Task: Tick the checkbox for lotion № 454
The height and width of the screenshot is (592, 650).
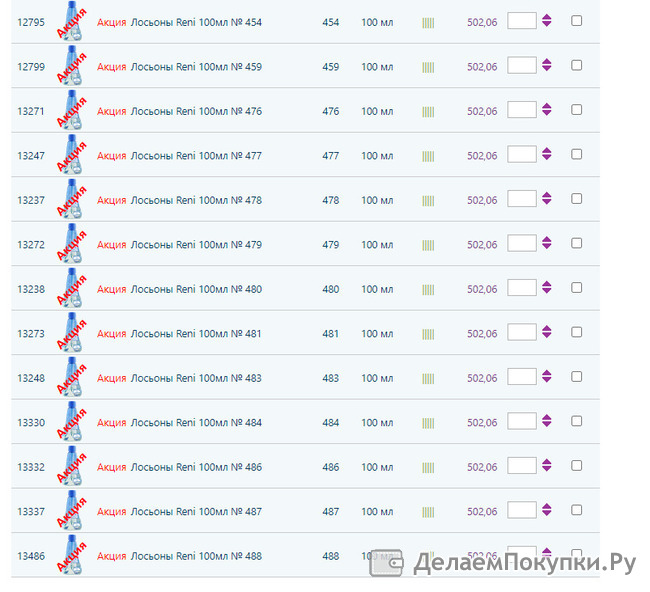Action: pyautogui.click(x=576, y=21)
